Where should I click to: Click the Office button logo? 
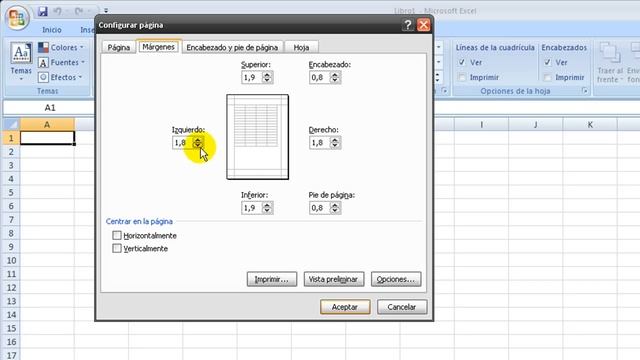click(x=17, y=18)
